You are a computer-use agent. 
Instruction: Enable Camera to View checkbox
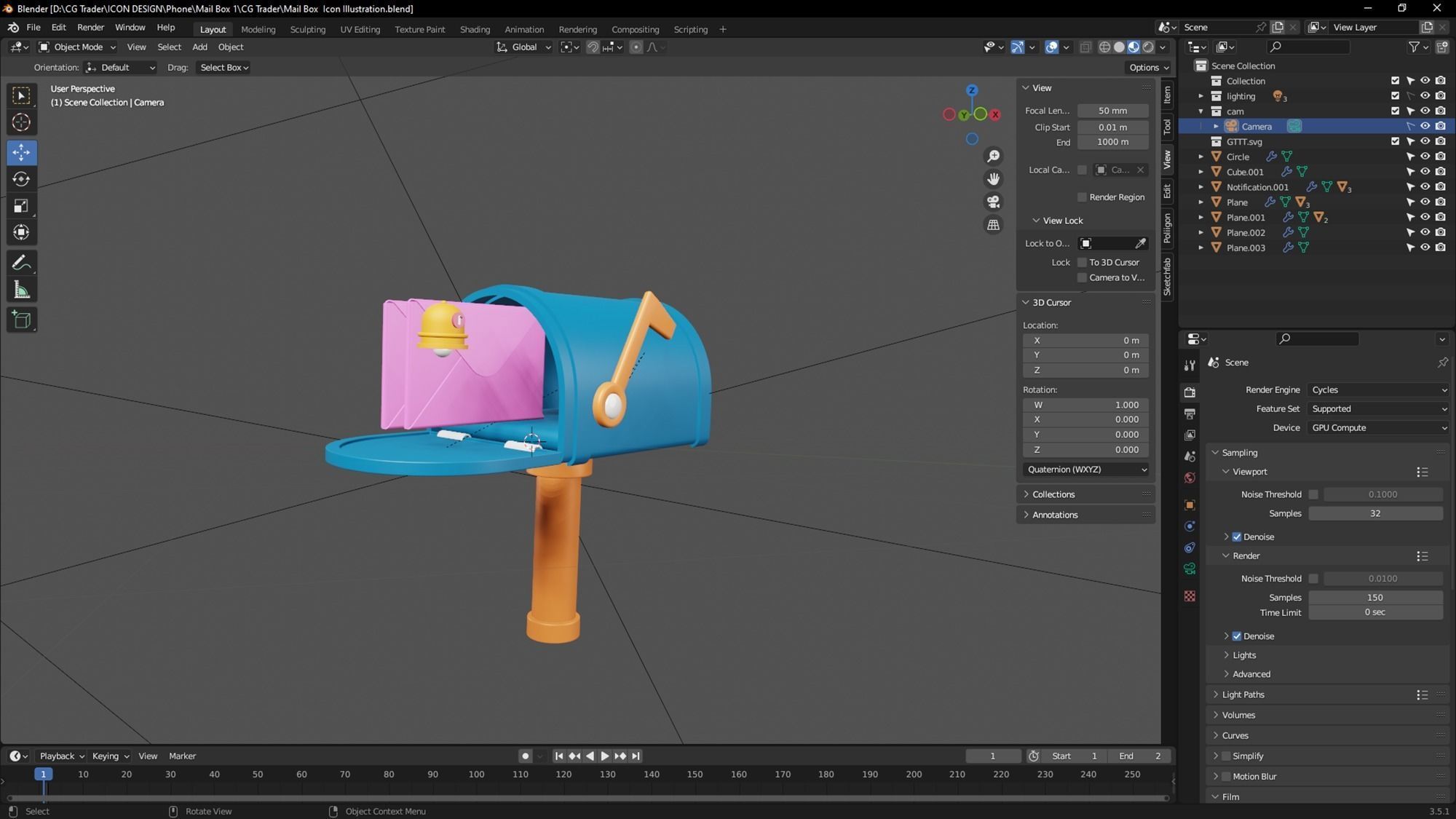click(1082, 278)
